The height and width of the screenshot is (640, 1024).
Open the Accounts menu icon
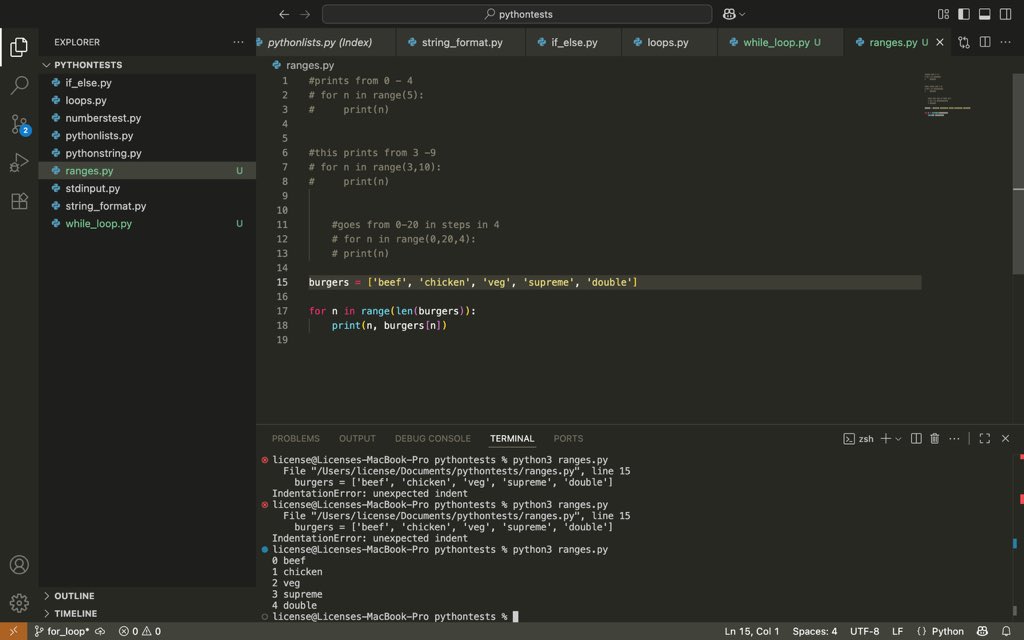click(x=19, y=564)
